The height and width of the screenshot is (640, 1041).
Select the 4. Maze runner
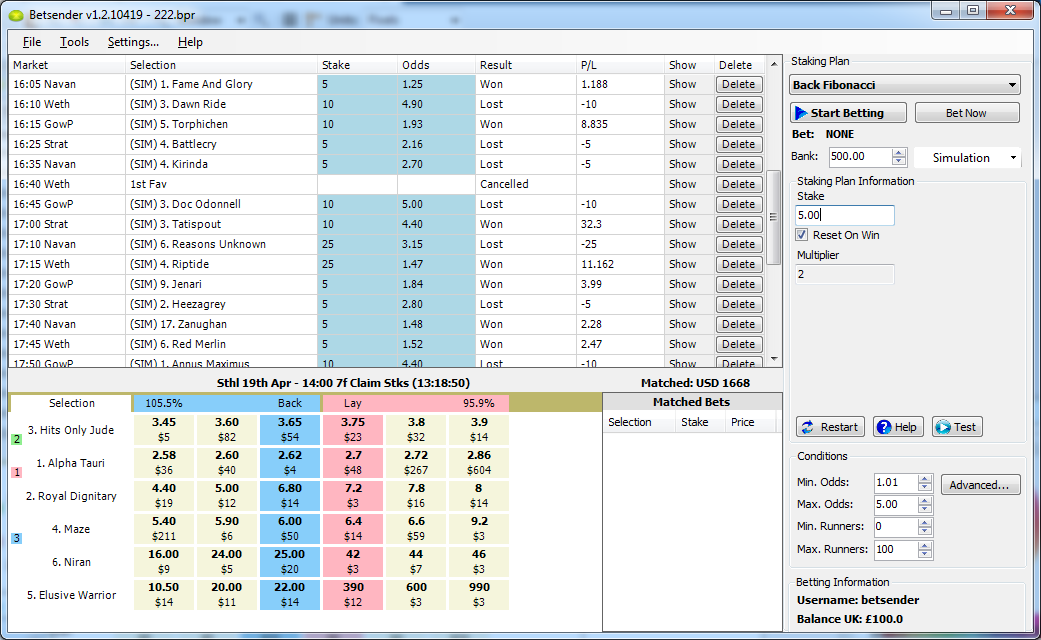(71, 529)
